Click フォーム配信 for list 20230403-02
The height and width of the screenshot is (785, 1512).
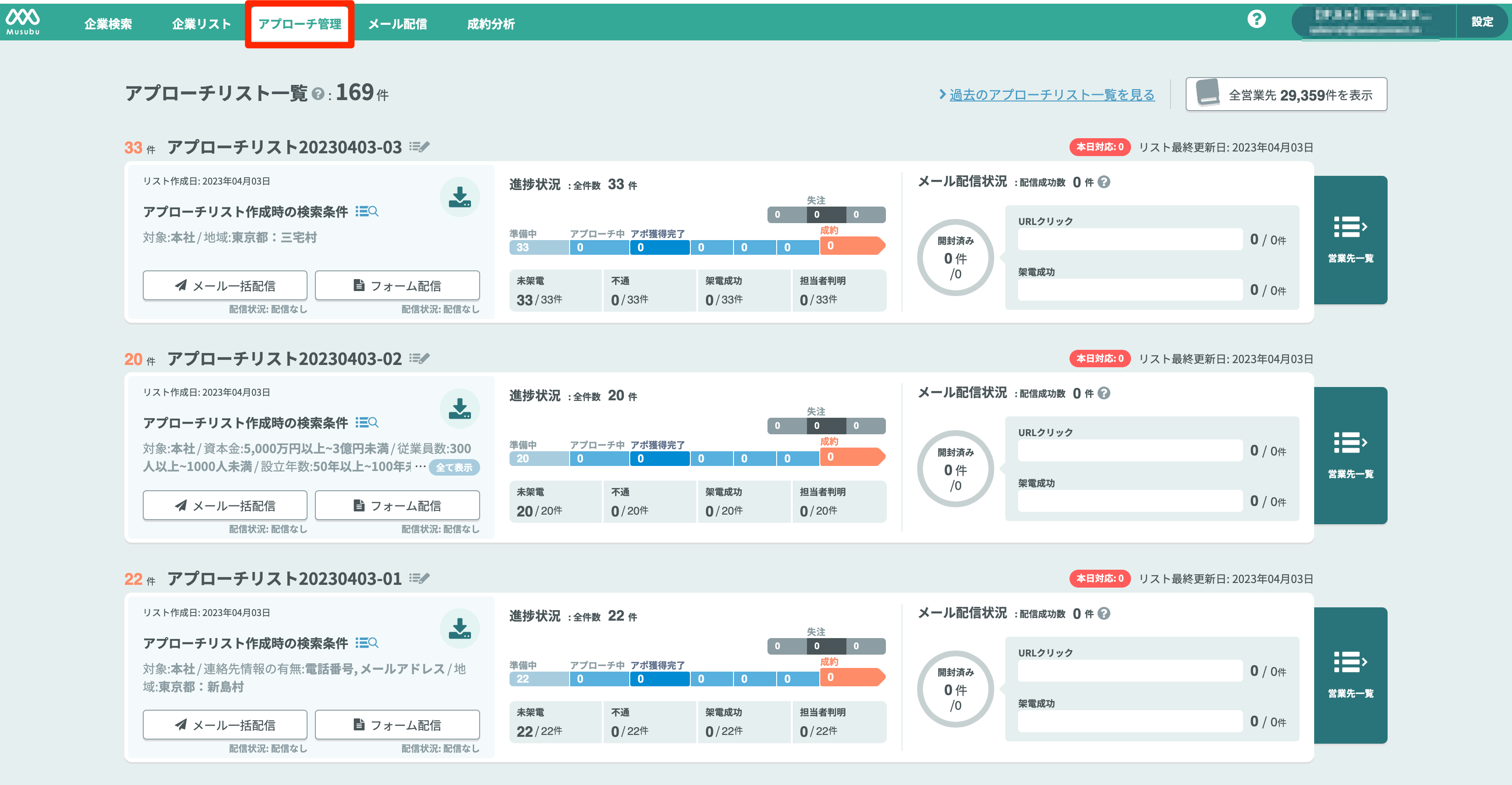tap(398, 505)
